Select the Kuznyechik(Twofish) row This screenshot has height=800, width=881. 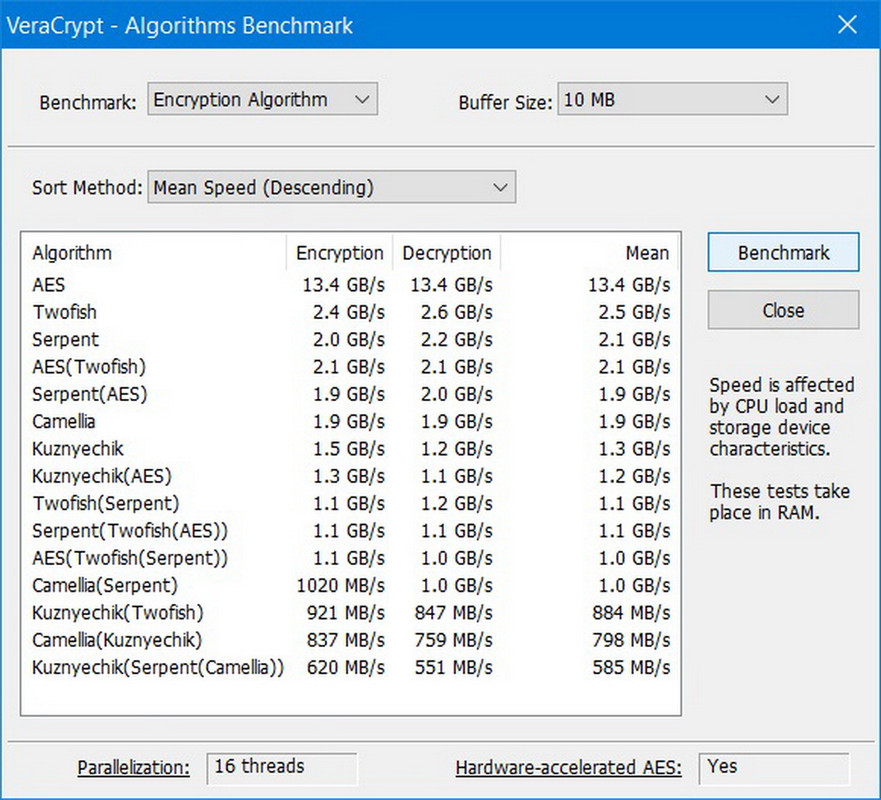351,612
